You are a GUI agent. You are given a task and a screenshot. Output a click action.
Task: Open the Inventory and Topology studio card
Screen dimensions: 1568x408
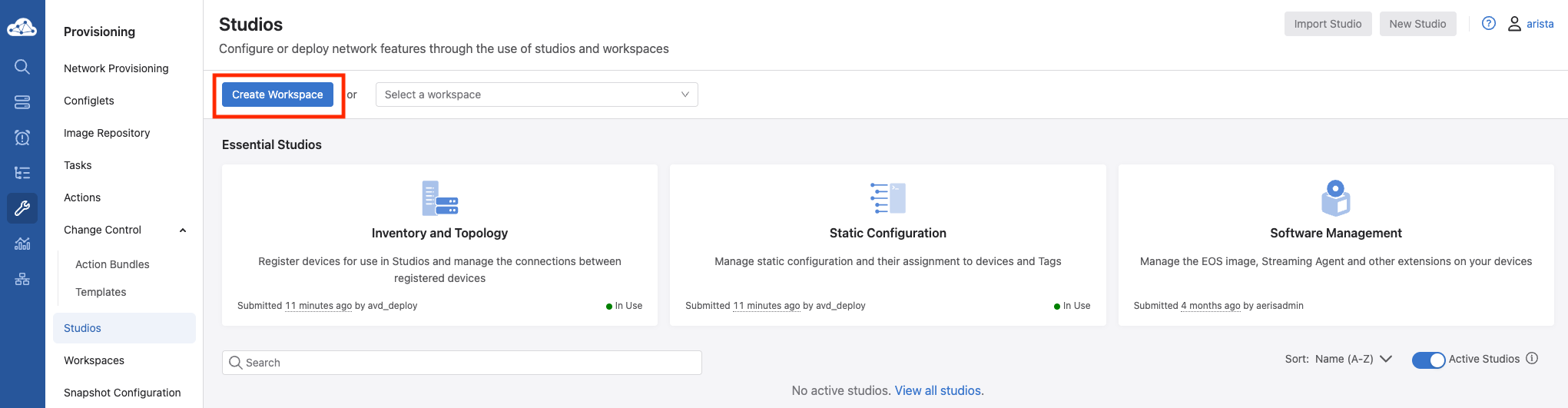[439, 233]
